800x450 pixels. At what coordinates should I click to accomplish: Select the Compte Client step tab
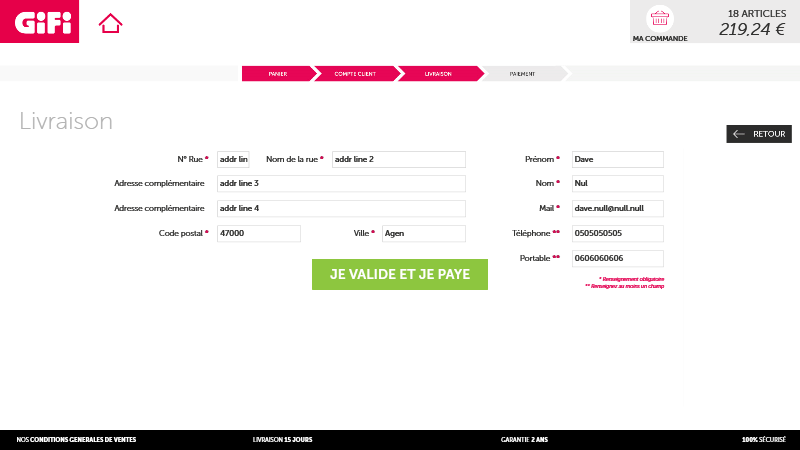(x=355, y=74)
